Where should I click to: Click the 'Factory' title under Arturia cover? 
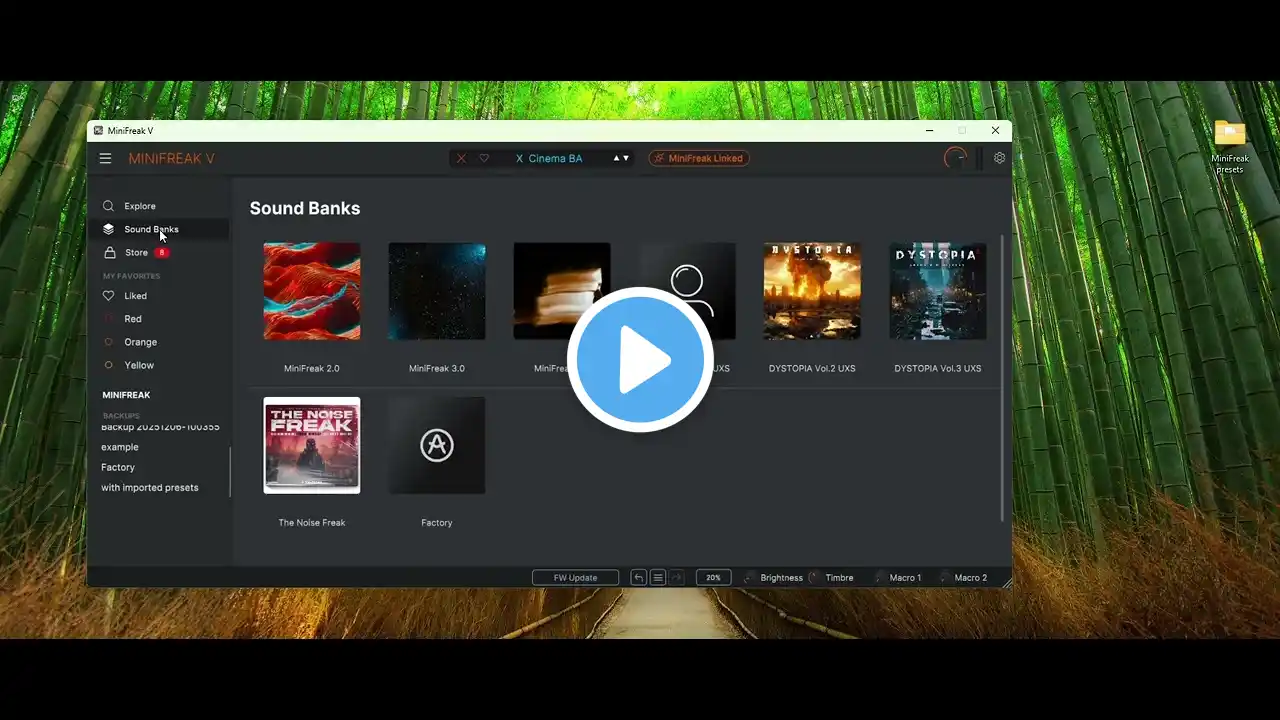click(x=437, y=523)
